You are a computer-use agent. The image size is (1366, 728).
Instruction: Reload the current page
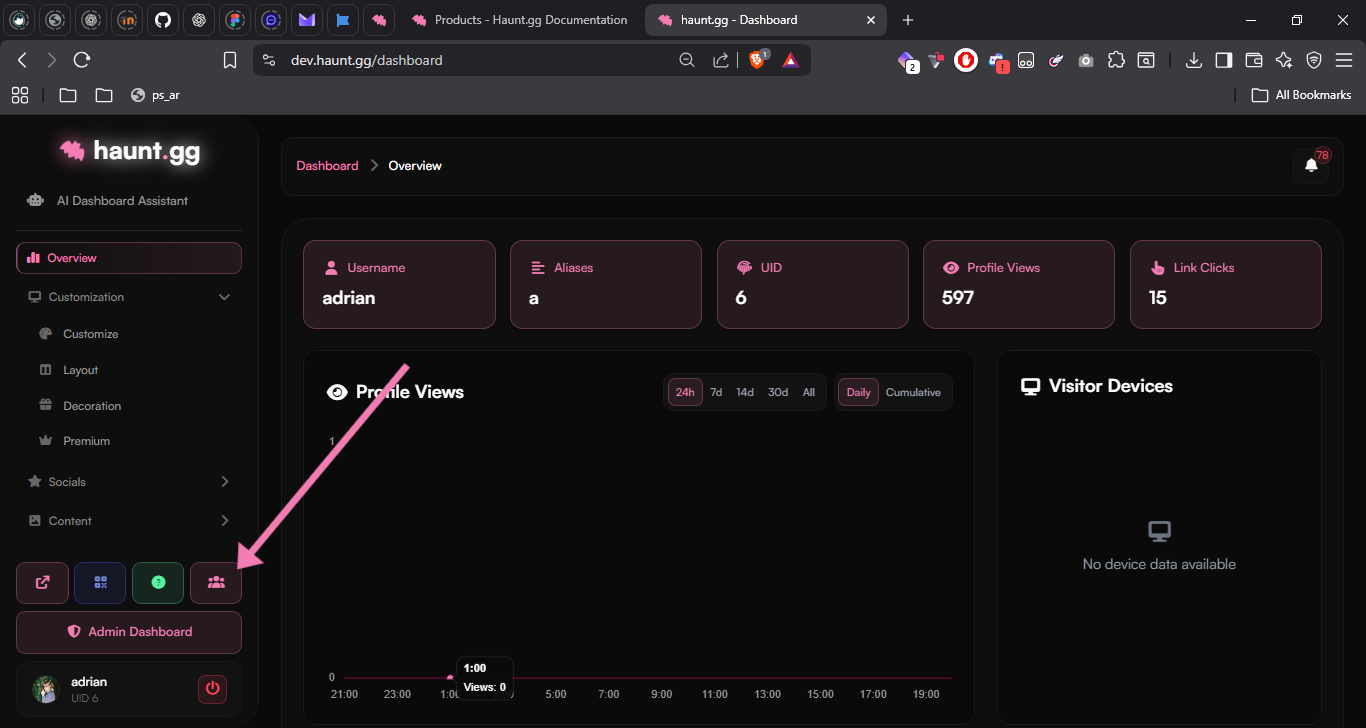click(82, 60)
